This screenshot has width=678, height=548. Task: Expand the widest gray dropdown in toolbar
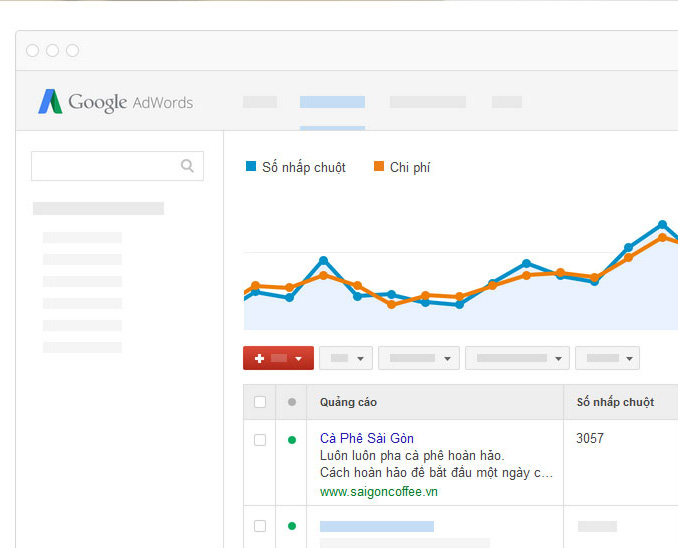coord(517,358)
